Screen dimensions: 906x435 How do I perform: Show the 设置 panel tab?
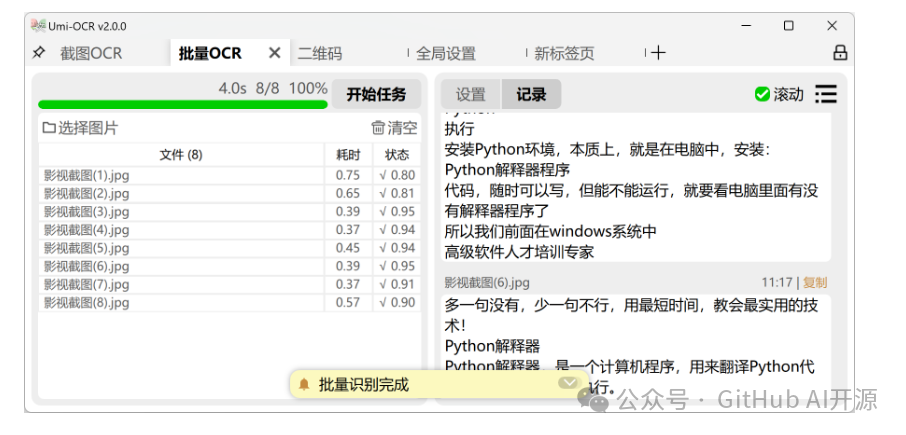tap(471, 94)
